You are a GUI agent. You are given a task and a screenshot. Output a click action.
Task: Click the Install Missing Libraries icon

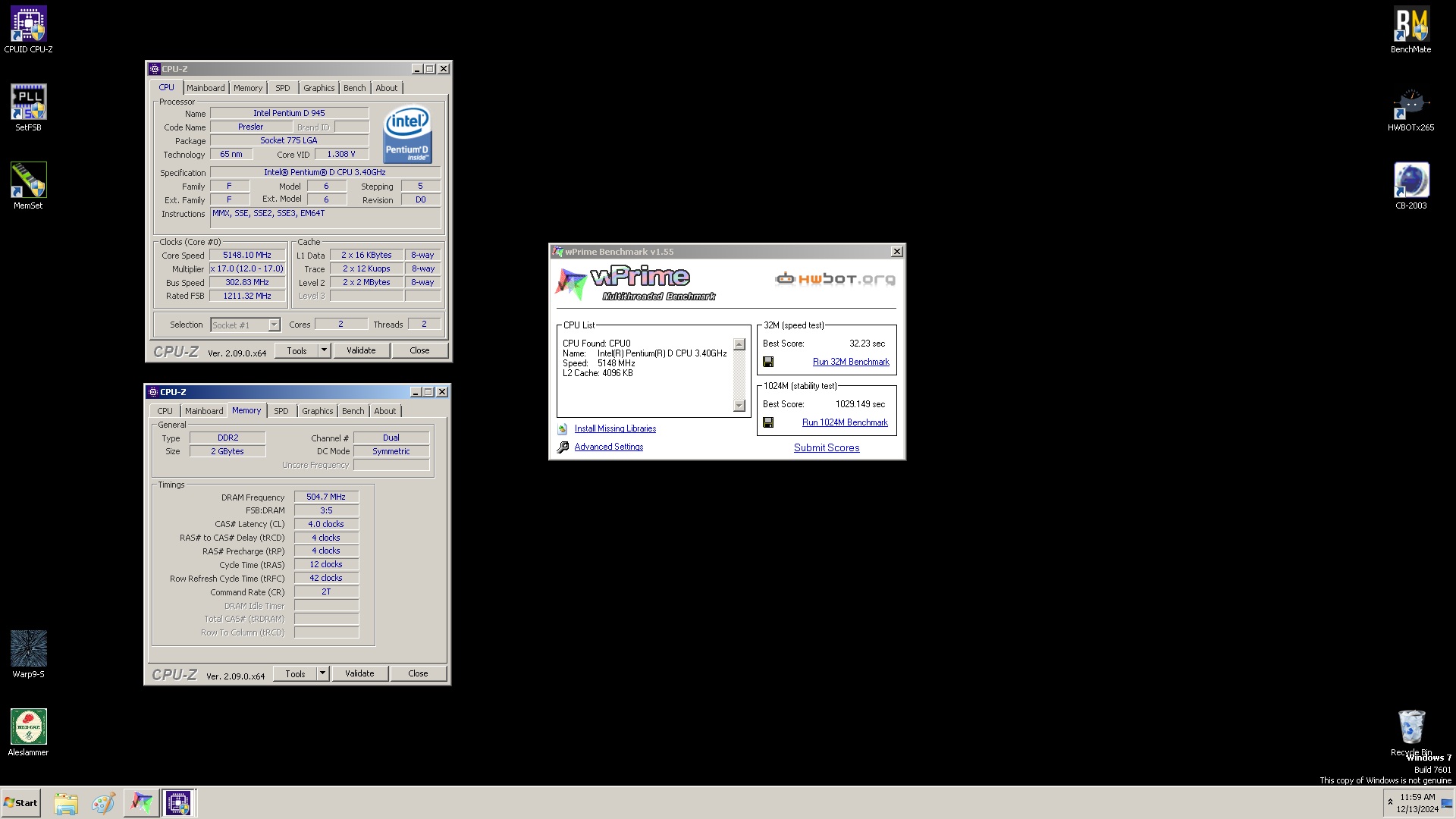point(563,429)
